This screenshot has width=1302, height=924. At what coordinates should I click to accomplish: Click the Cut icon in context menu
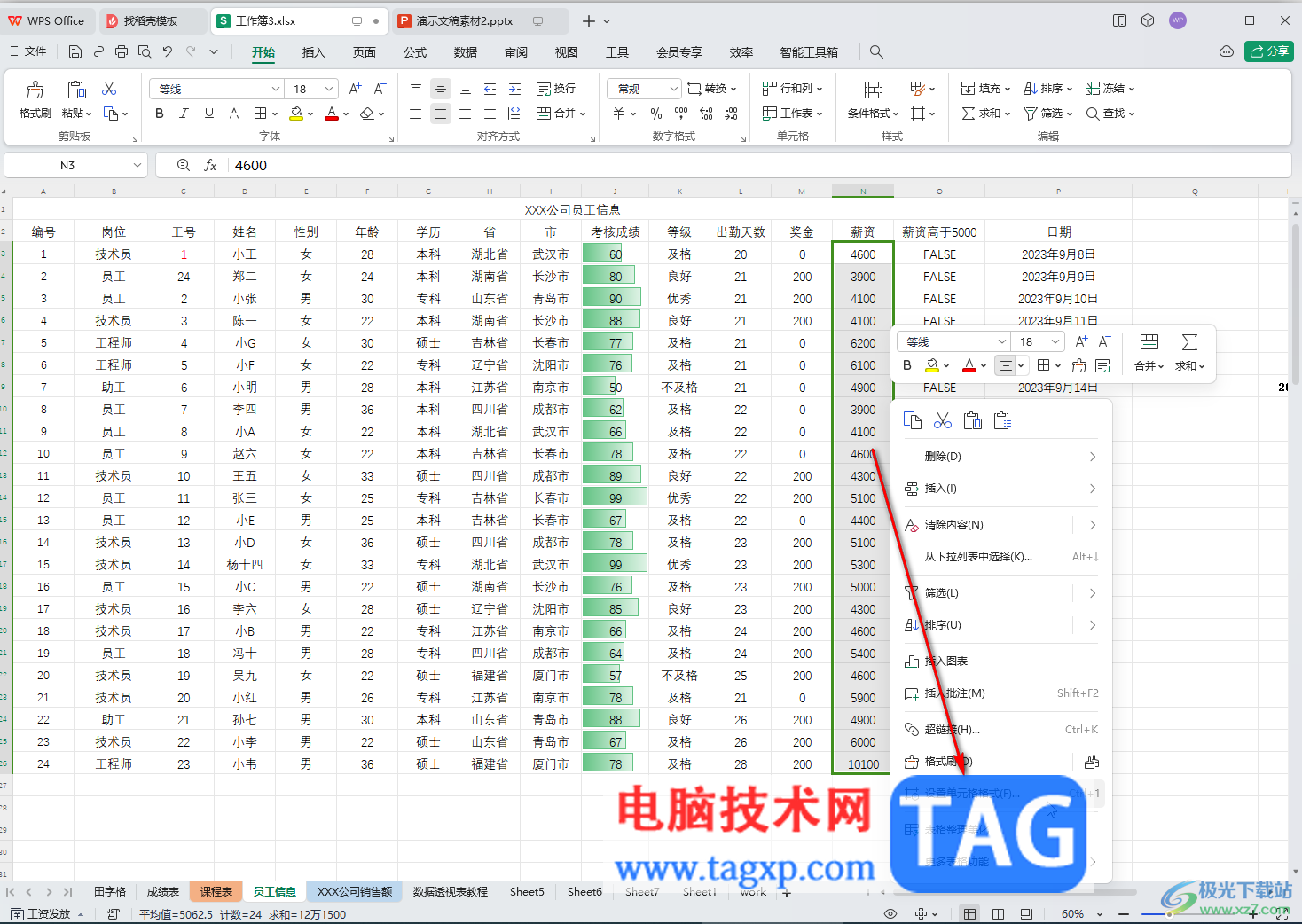(943, 420)
